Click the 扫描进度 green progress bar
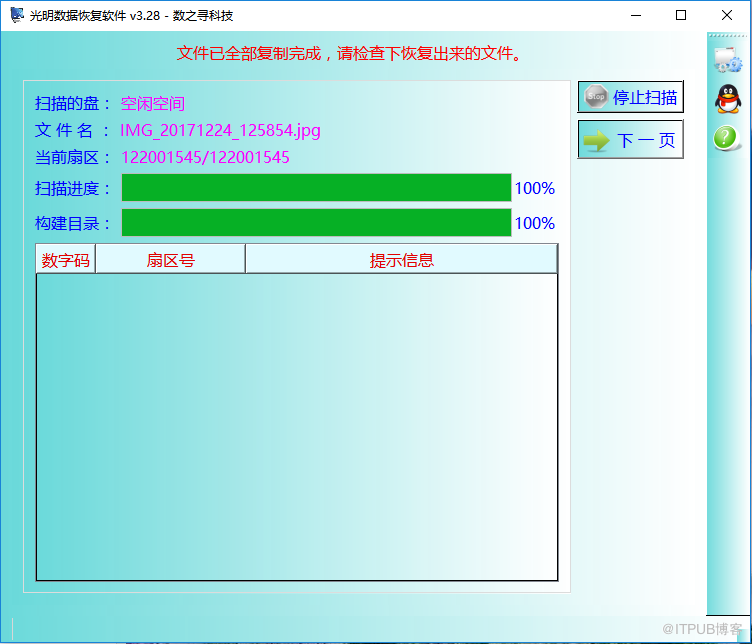752x644 pixels. [317, 187]
